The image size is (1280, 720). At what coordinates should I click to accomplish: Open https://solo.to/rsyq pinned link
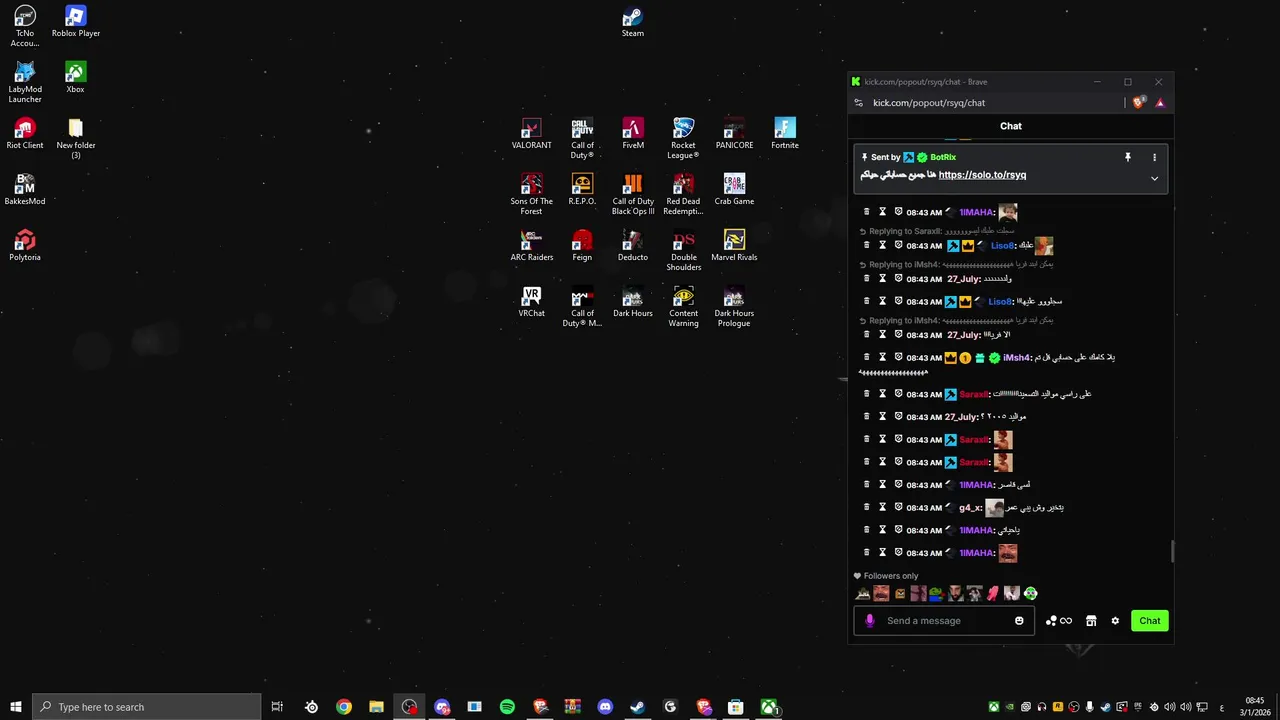click(982, 175)
